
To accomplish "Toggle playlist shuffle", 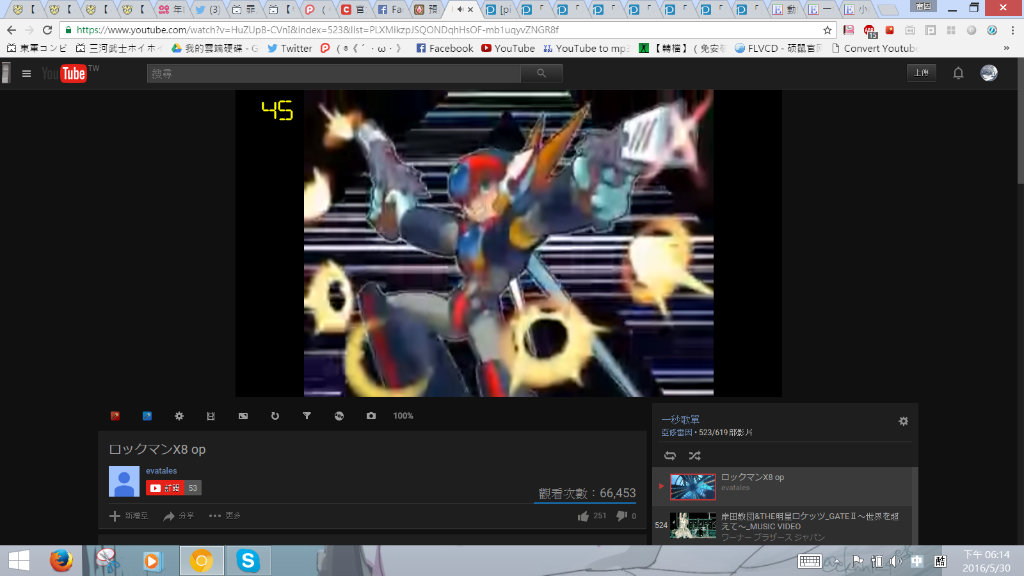I will click(694, 455).
